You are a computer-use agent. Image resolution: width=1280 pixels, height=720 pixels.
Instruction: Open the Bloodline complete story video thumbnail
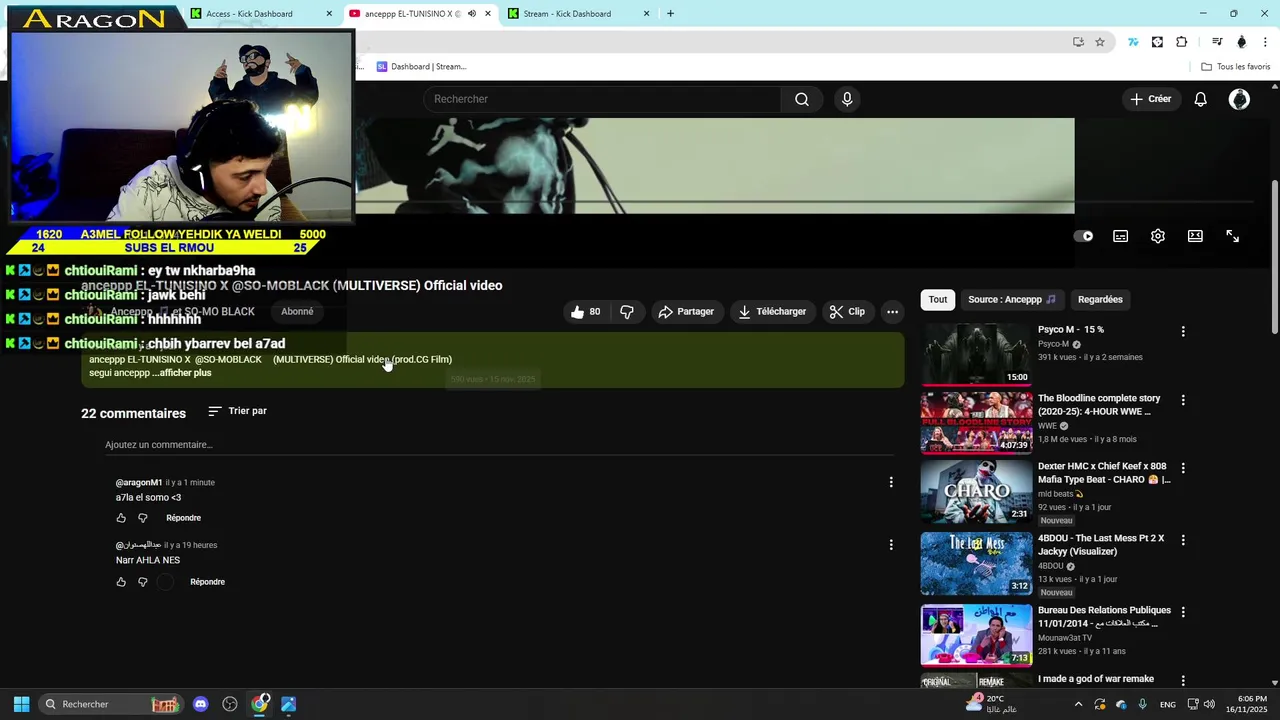[x=976, y=423]
